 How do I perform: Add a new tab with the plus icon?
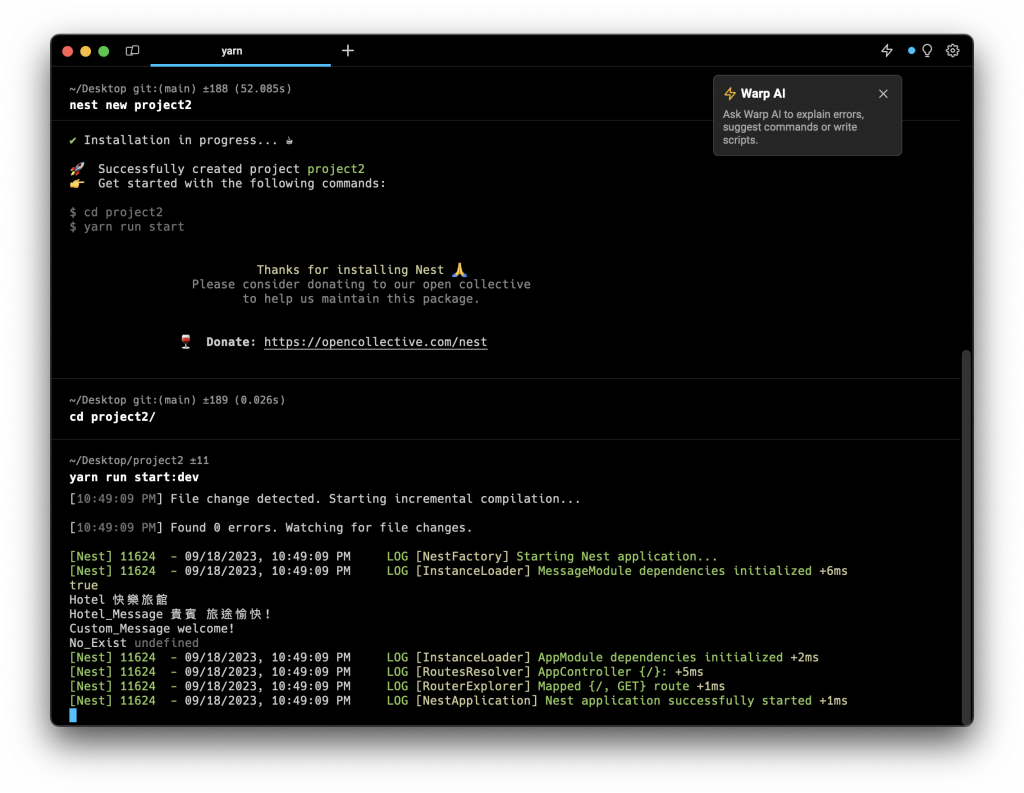point(347,50)
